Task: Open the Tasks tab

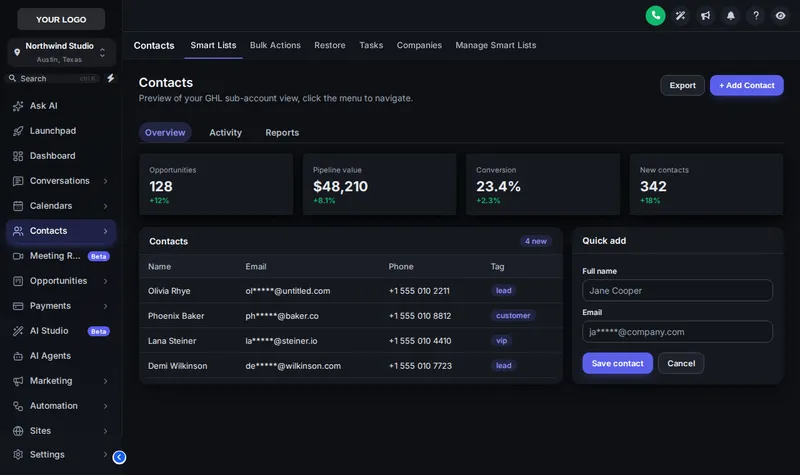Action: [371, 45]
